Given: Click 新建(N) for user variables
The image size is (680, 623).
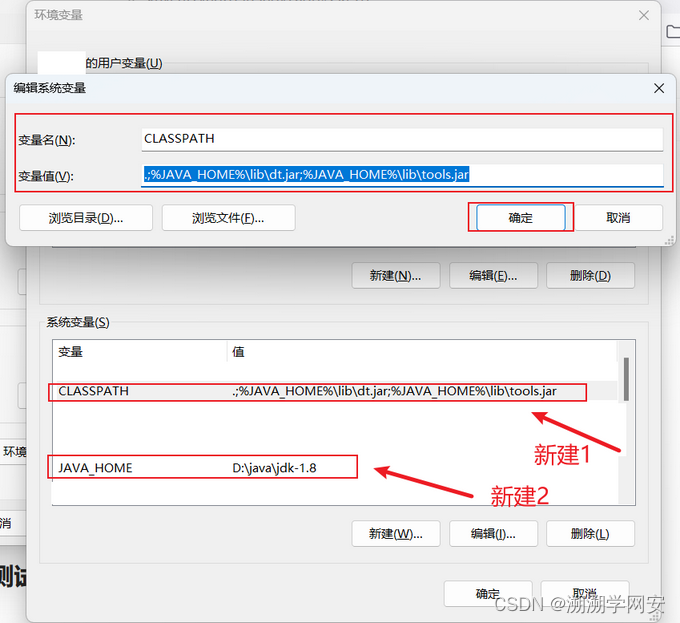Looking at the screenshot, I should [x=396, y=275].
